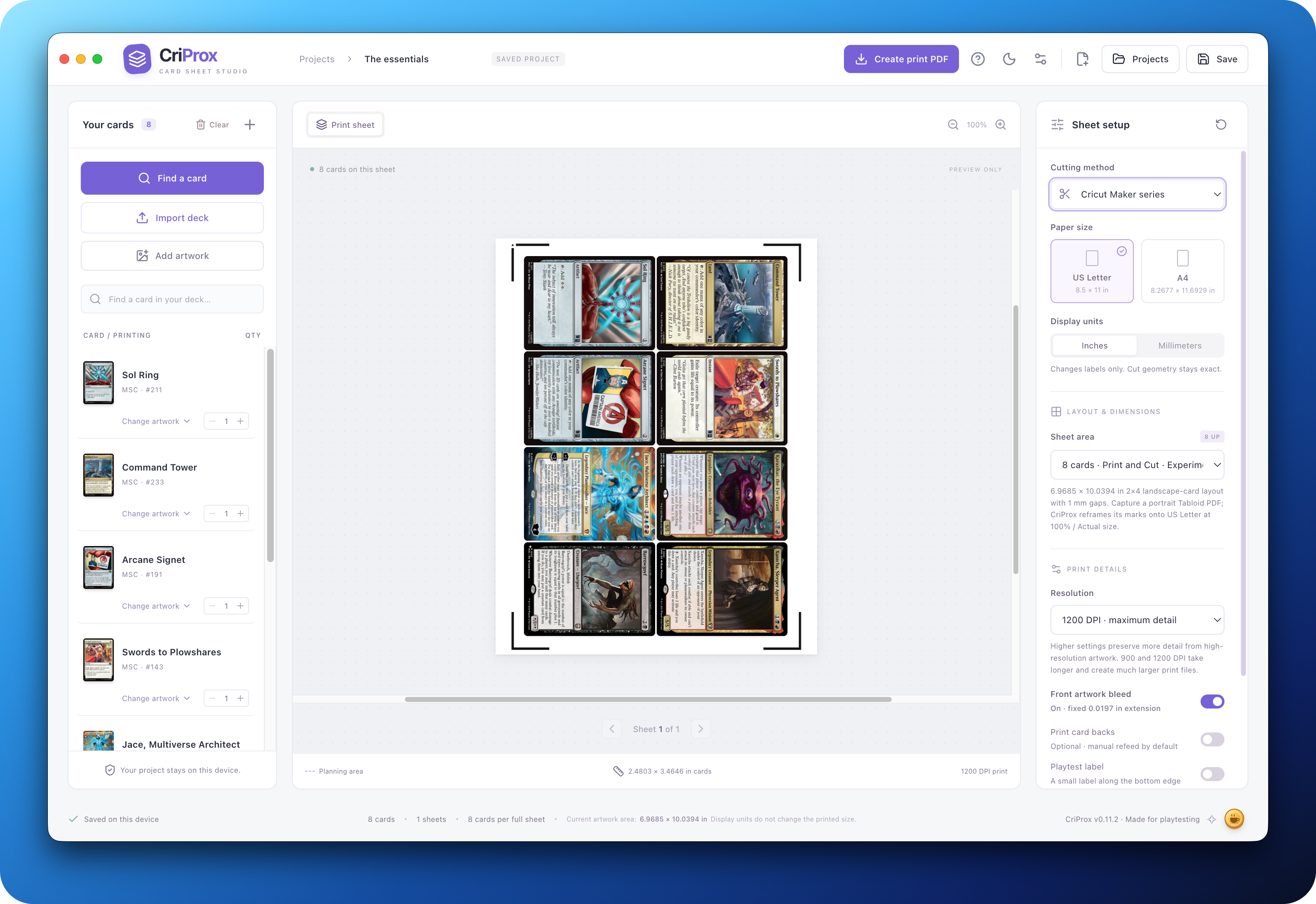Expand Change artwork for Sol Ring
Viewport: 1316px width, 904px height.
click(156, 421)
